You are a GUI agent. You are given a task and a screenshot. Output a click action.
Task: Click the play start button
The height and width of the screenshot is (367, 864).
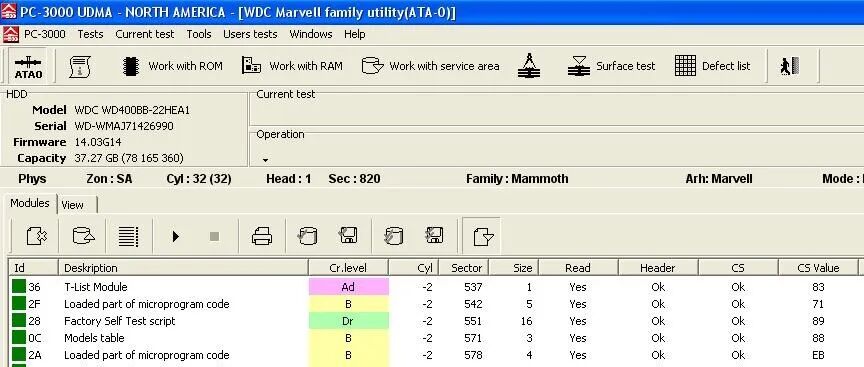tap(176, 236)
